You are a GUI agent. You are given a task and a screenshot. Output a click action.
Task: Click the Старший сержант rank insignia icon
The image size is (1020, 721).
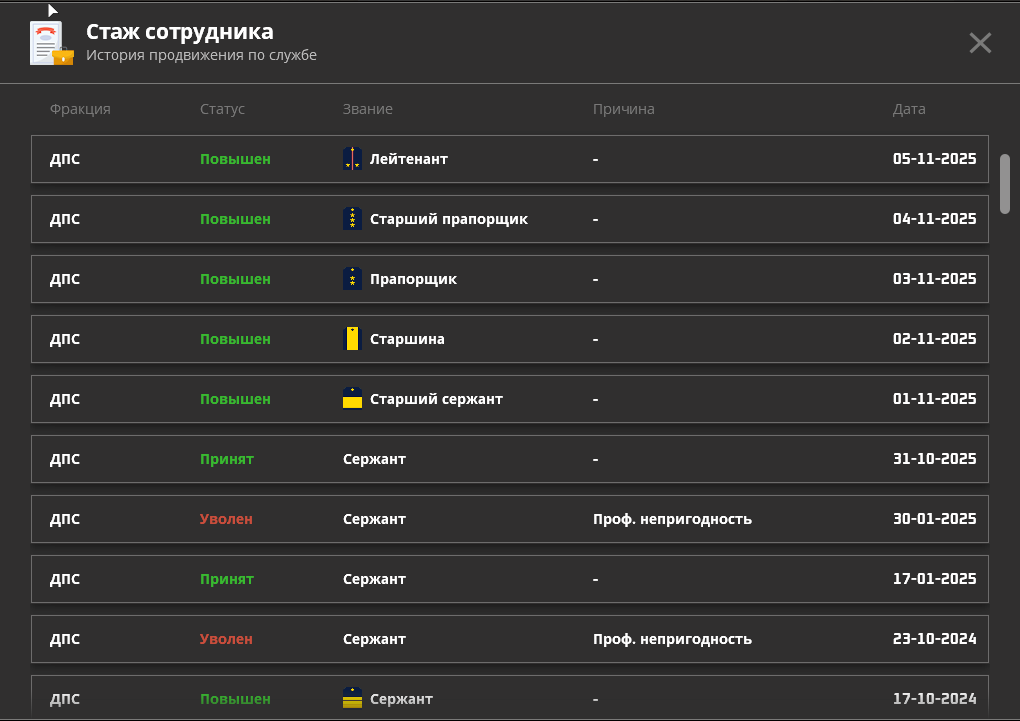[352, 399]
